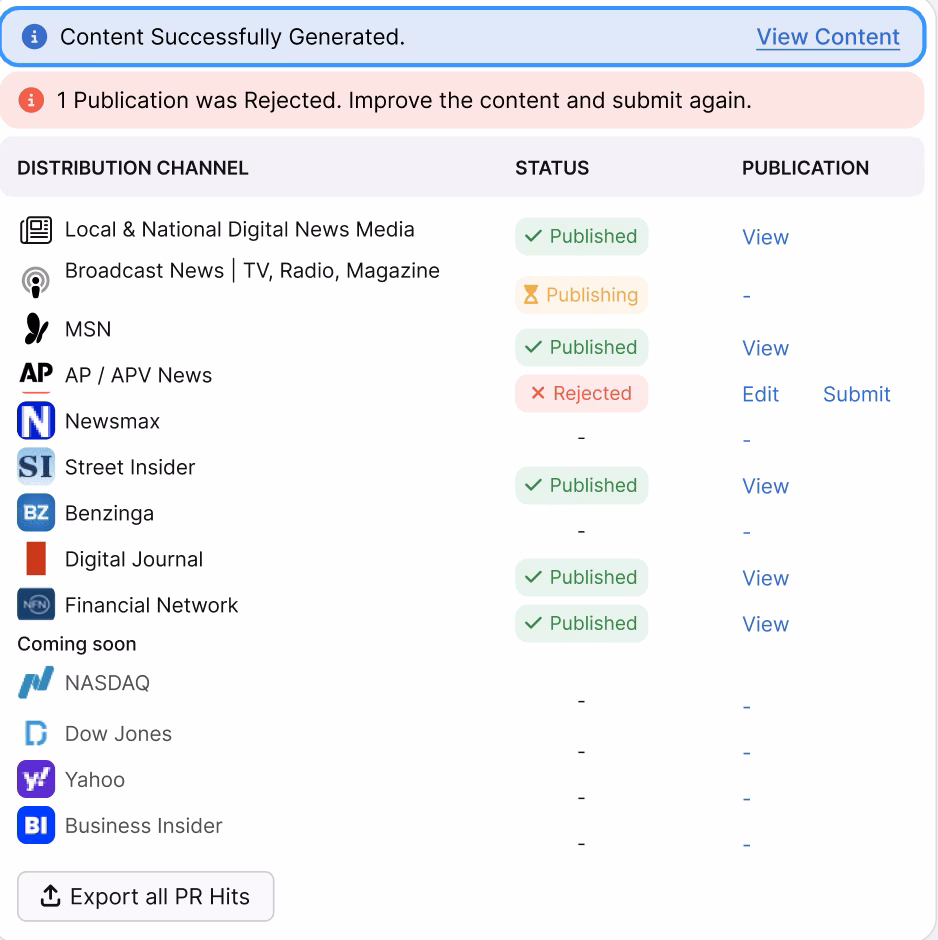Click the red alert icon in rejection banner
Viewport: 938px width, 940px height.
tap(32, 101)
